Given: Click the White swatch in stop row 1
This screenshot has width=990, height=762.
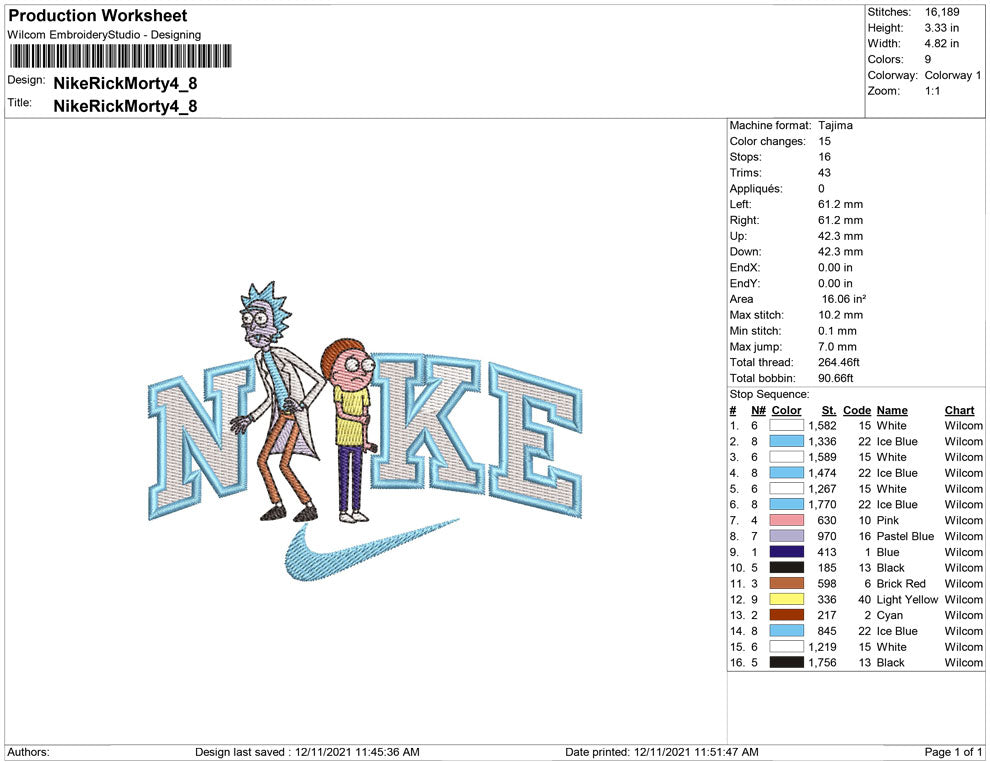Looking at the screenshot, I should [x=786, y=426].
